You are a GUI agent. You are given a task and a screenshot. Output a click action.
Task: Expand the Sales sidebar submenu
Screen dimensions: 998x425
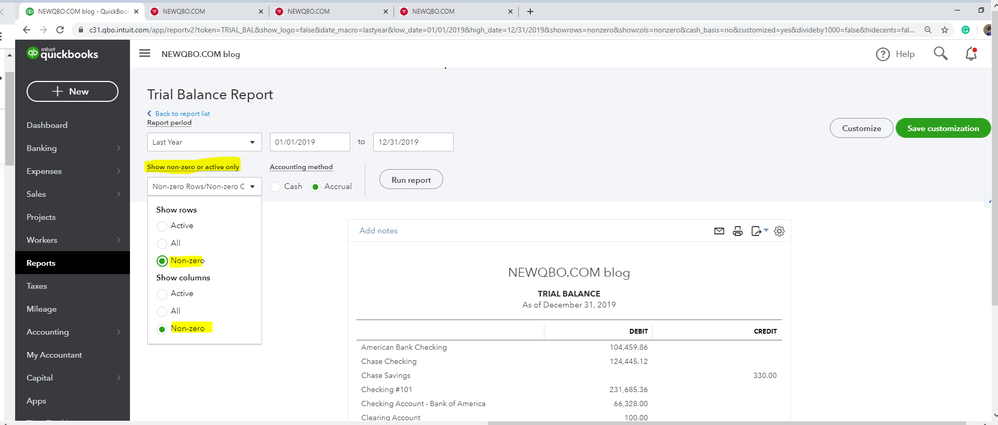(119, 194)
